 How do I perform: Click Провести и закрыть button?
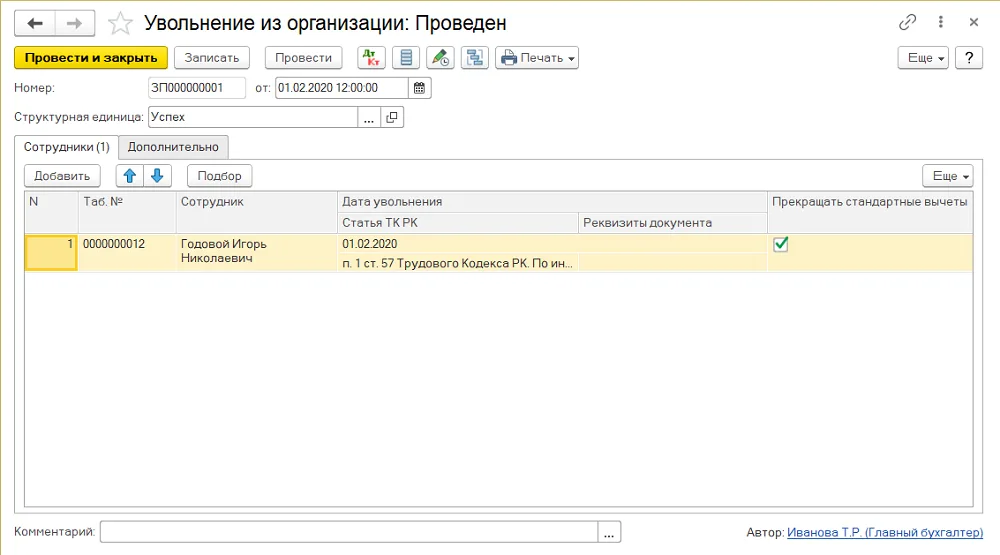pos(91,57)
